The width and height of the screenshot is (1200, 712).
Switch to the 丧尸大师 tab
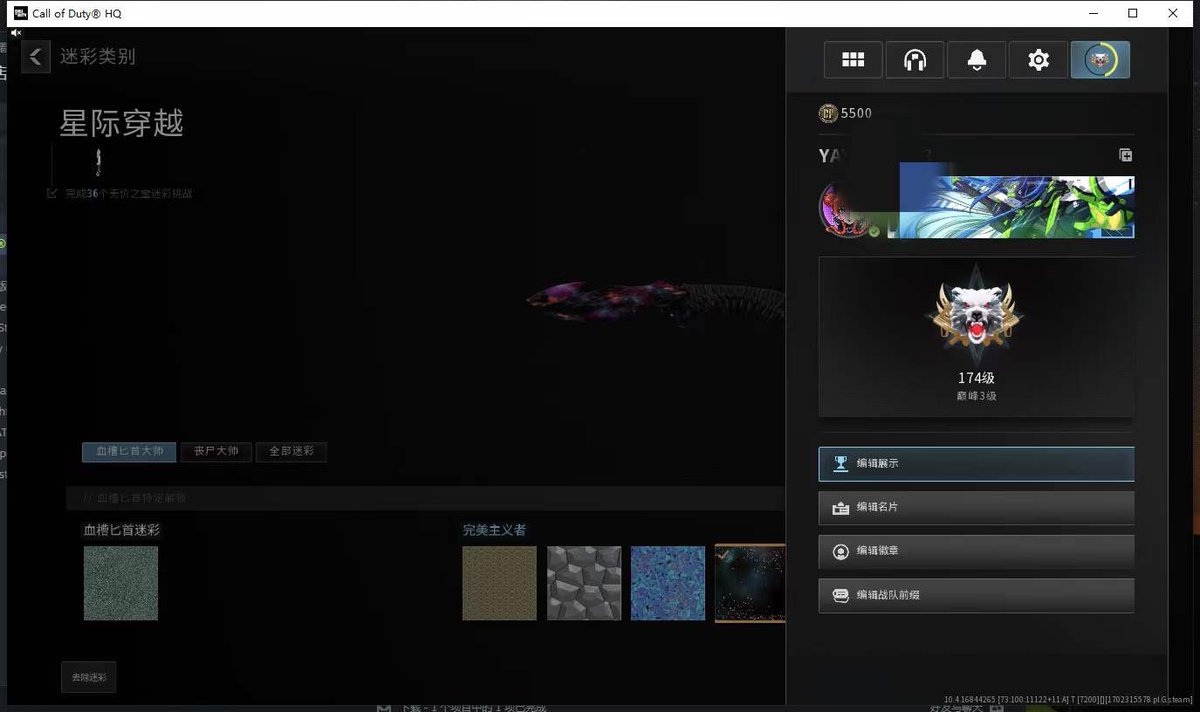tap(216, 452)
